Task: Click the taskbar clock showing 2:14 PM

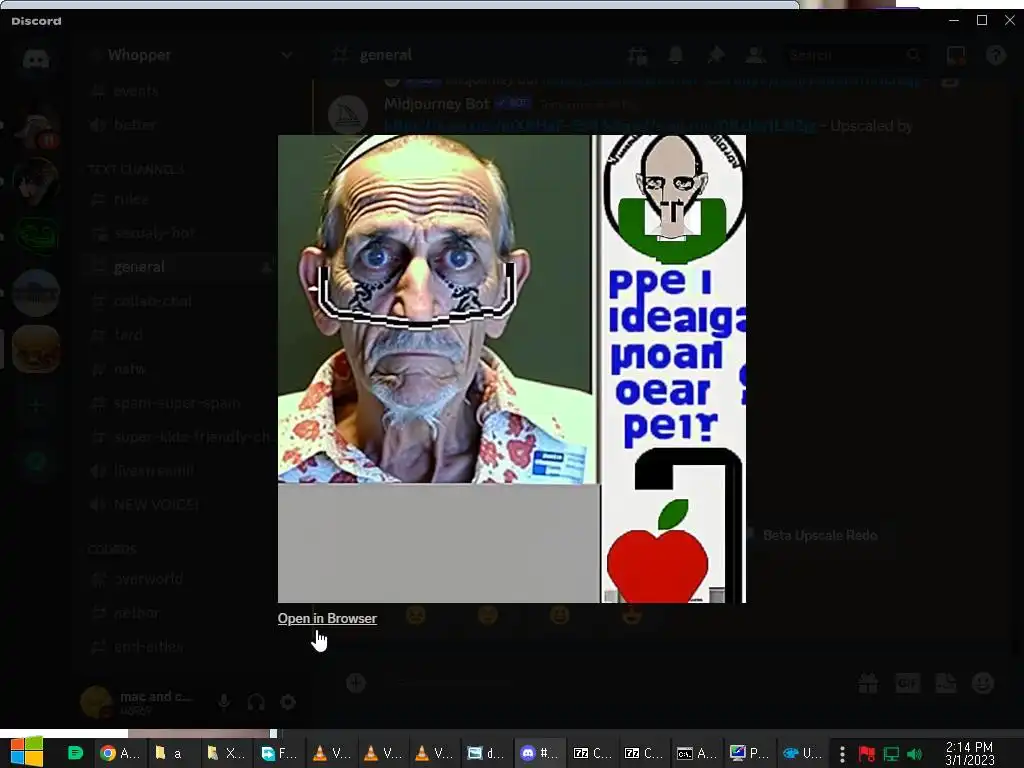Action: pos(969,753)
